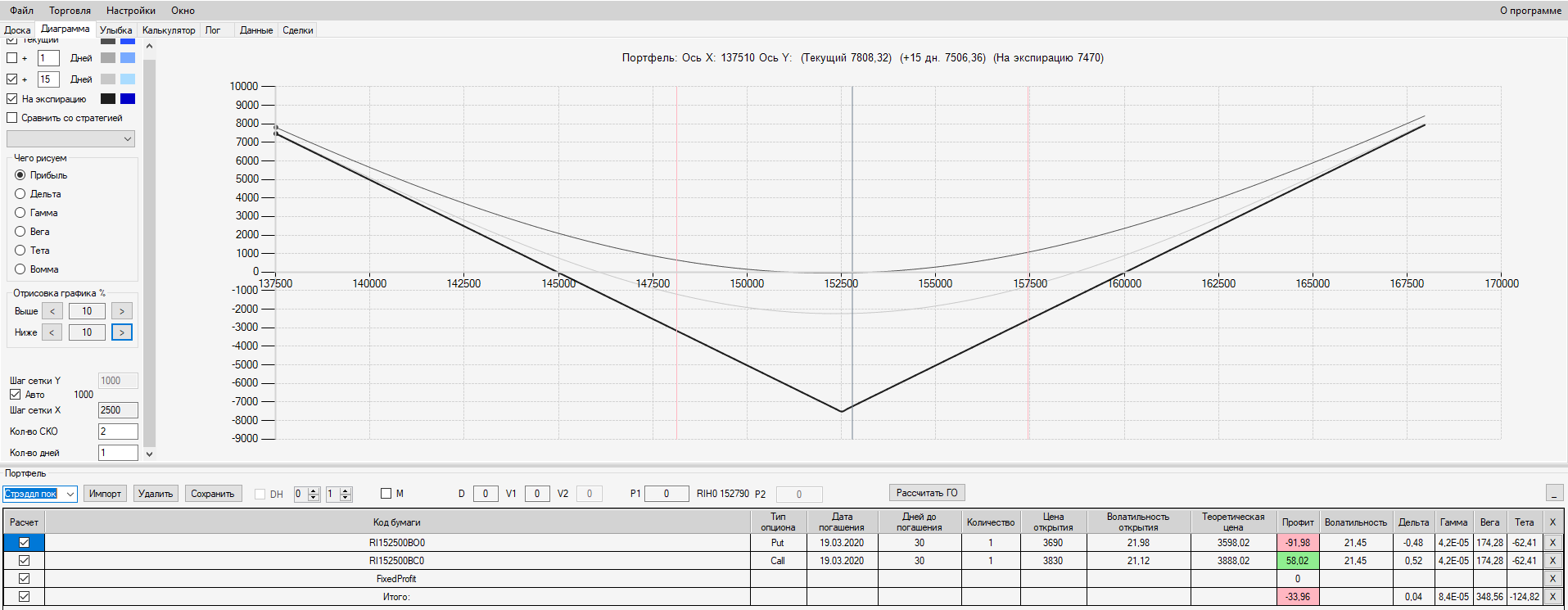
Task: Click the Рассчитать ГО button
Action: coord(927,493)
